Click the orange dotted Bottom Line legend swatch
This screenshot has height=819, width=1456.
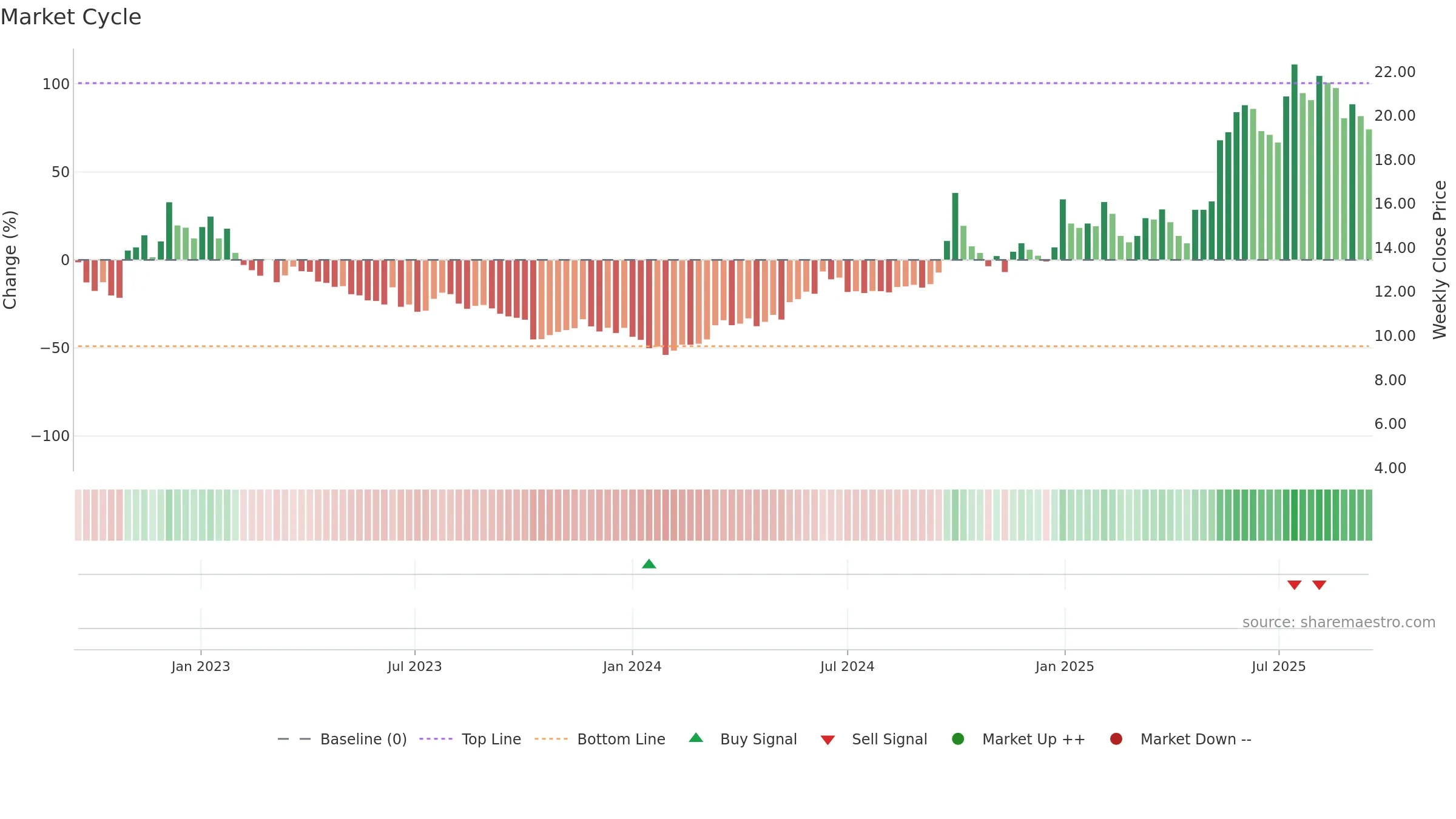tap(551, 739)
